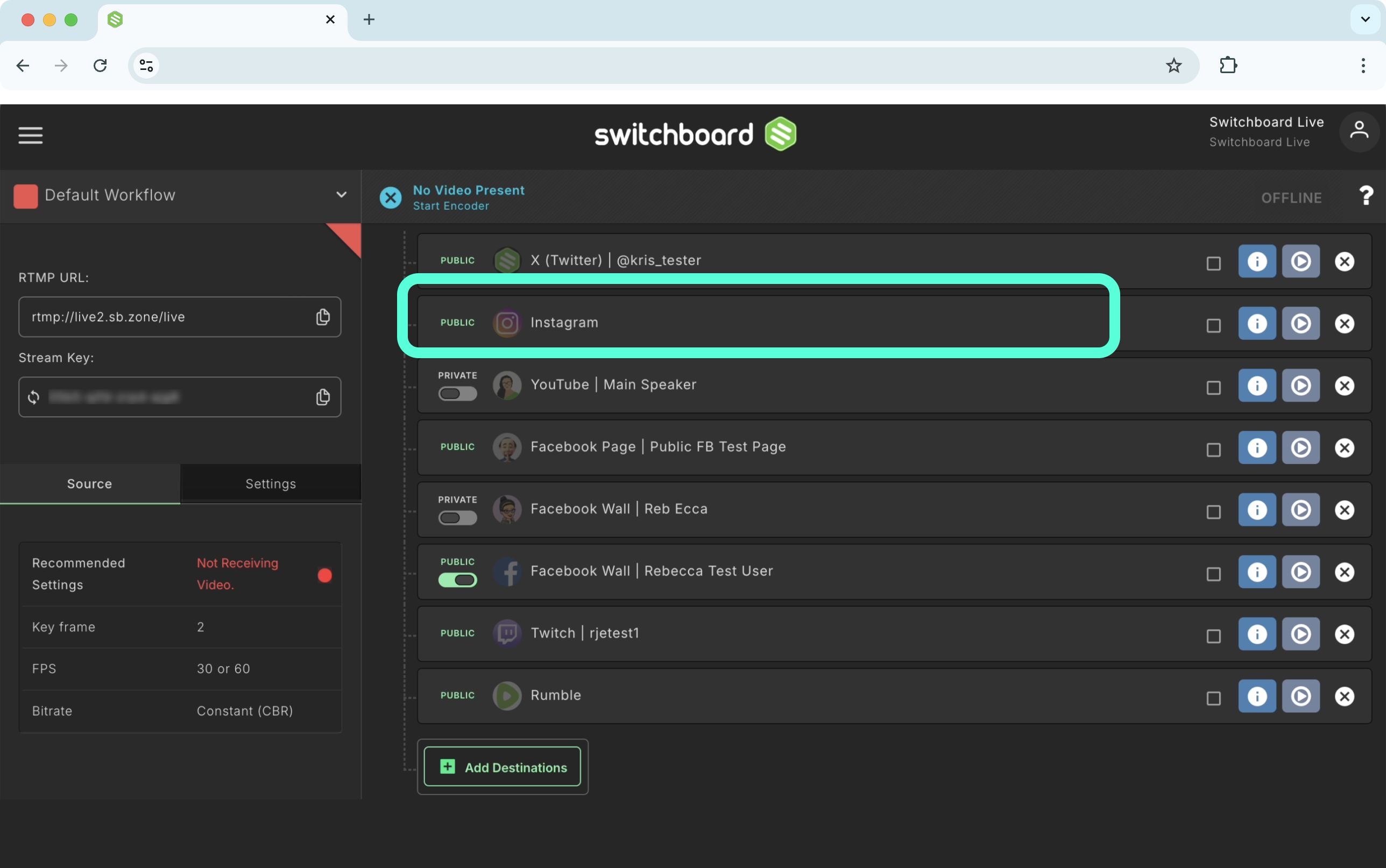The width and height of the screenshot is (1386, 868).
Task: Click the No Video Present status icon
Action: (x=391, y=197)
